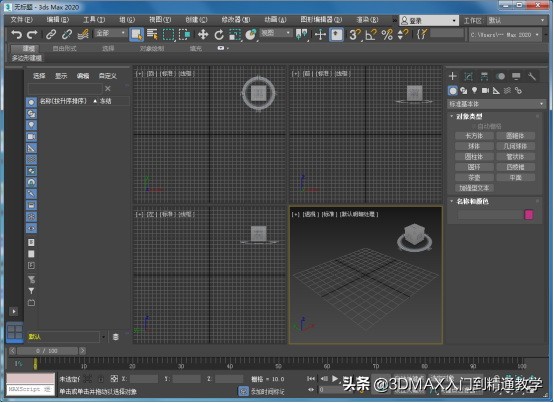Click the object name input field
The width and height of the screenshot is (554, 403).
coord(489,214)
